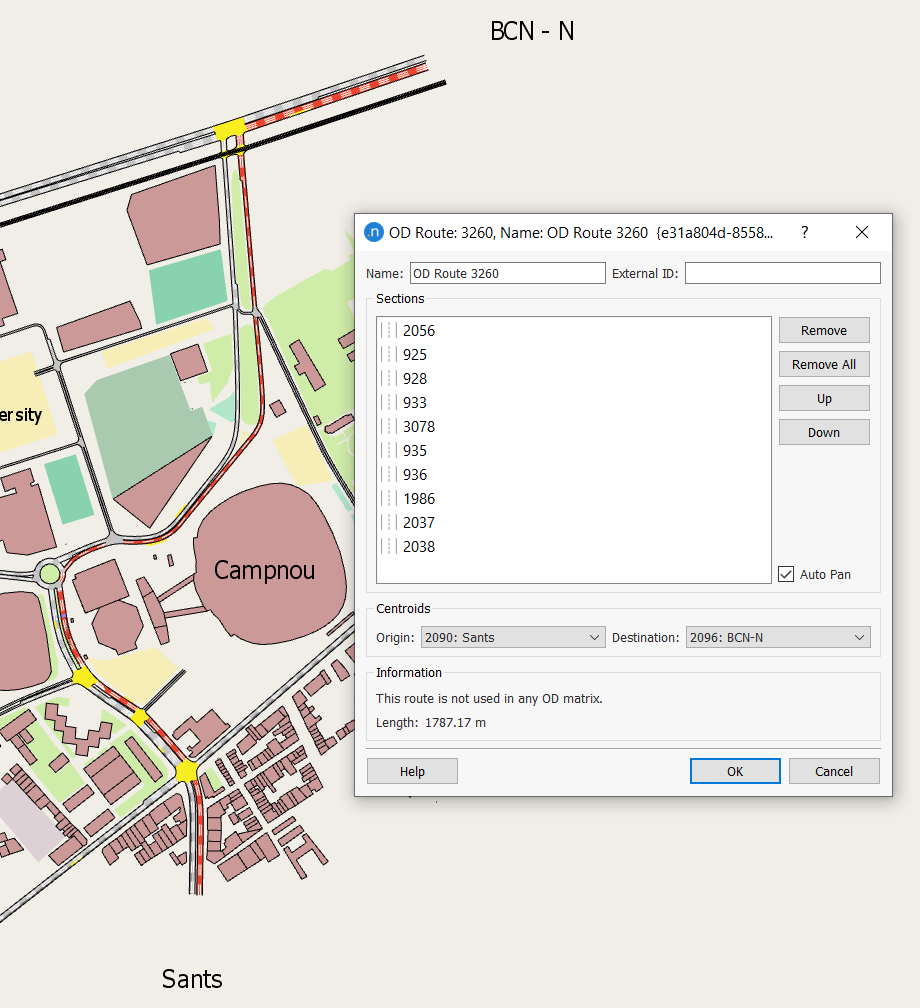Image resolution: width=920 pixels, height=1008 pixels.
Task: Move a section down with the Down button
Action: click(x=824, y=432)
